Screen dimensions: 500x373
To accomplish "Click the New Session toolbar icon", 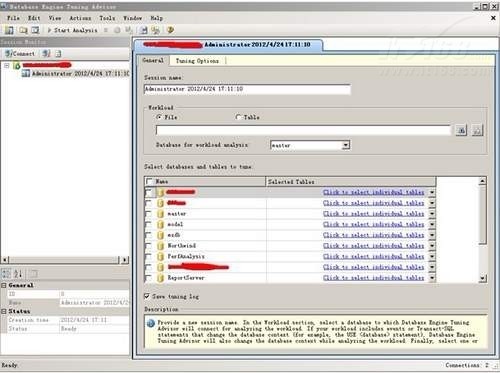I will click(9, 30).
